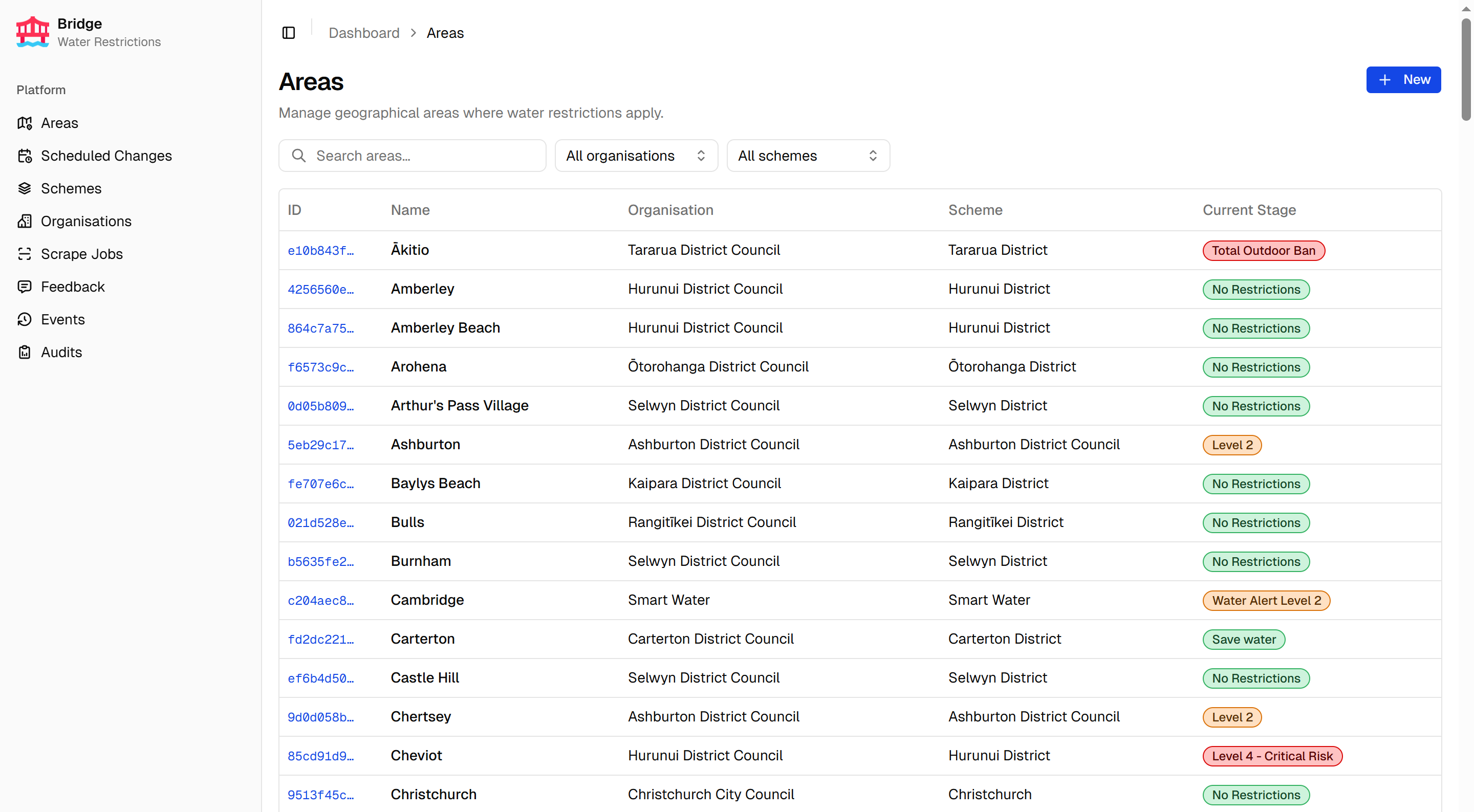Click the Bridge logo icon
1474x812 pixels.
pyautogui.click(x=33, y=32)
